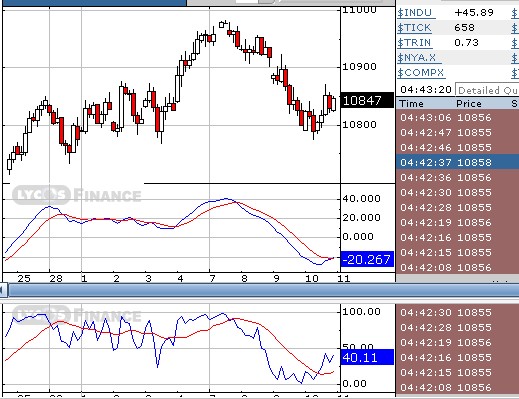The height and width of the screenshot is (399, 519).
Task: Click the 20.000 axis label on MACD chart
Action: click(362, 218)
